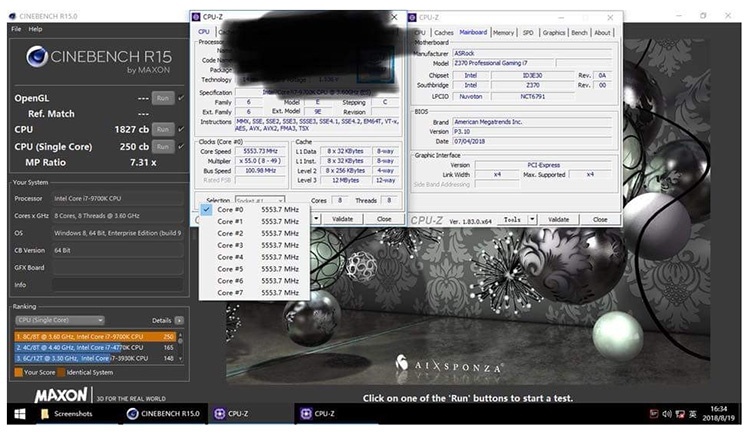Select Core #5 in the core list
The width and height of the screenshot is (750, 433).
[254, 269]
